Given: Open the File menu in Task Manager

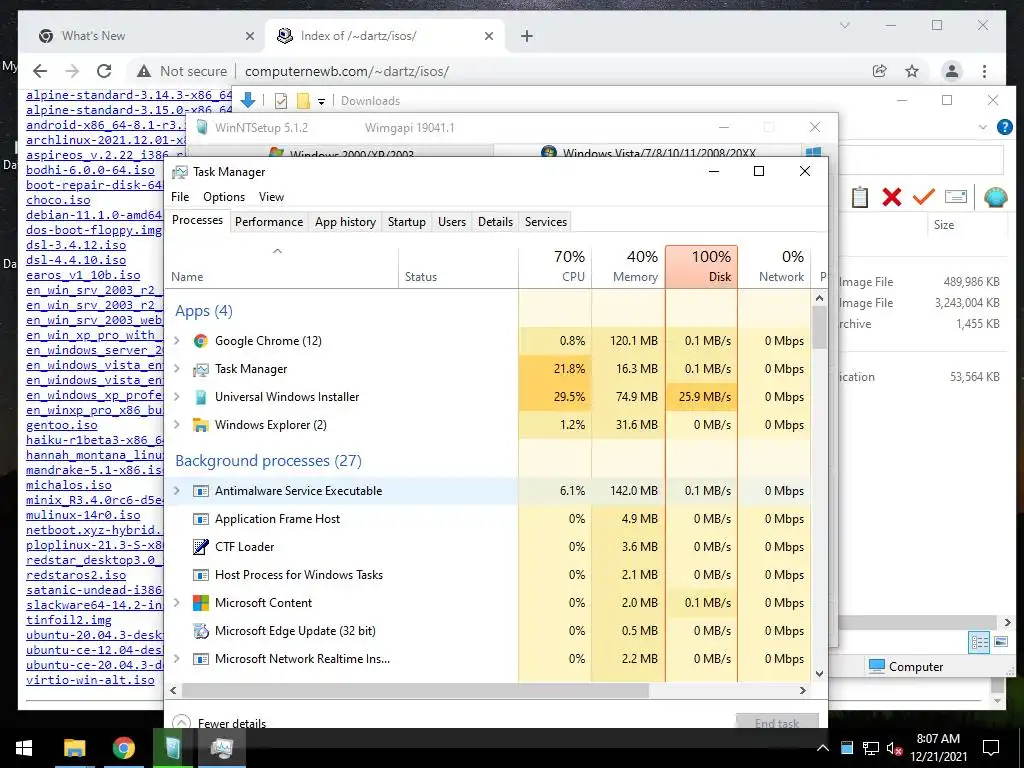Looking at the screenshot, I should click(180, 197).
